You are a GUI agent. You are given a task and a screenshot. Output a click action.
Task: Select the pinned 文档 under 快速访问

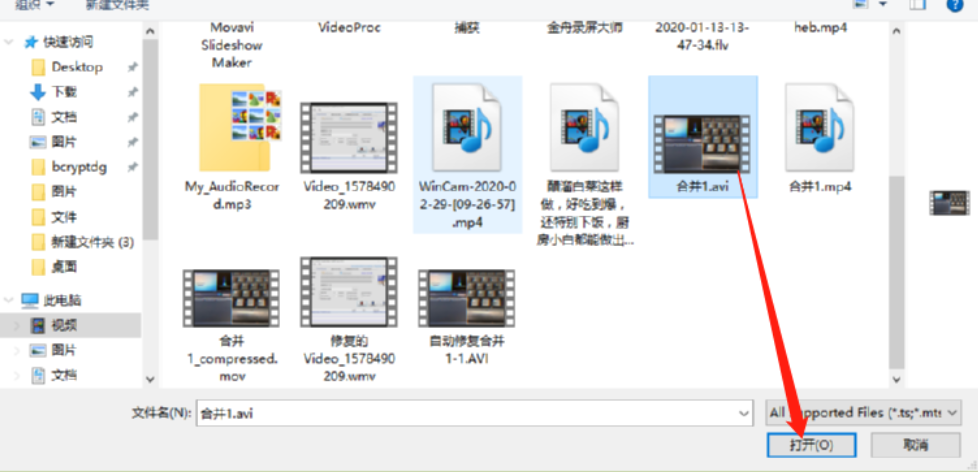pos(64,117)
